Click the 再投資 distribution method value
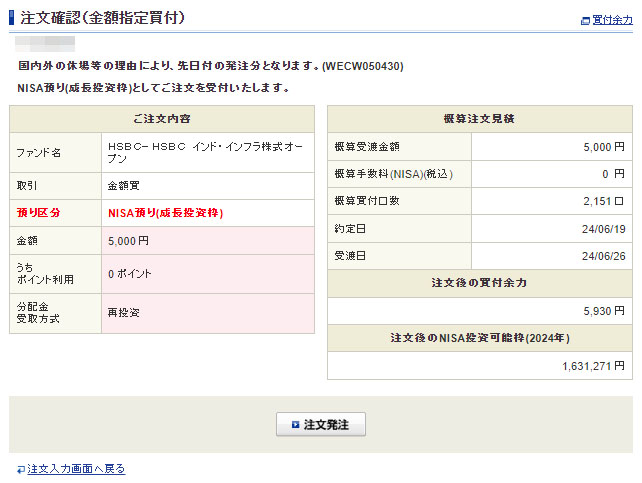Image resolution: width=642 pixels, height=483 pixels. (x=124, y=313)
